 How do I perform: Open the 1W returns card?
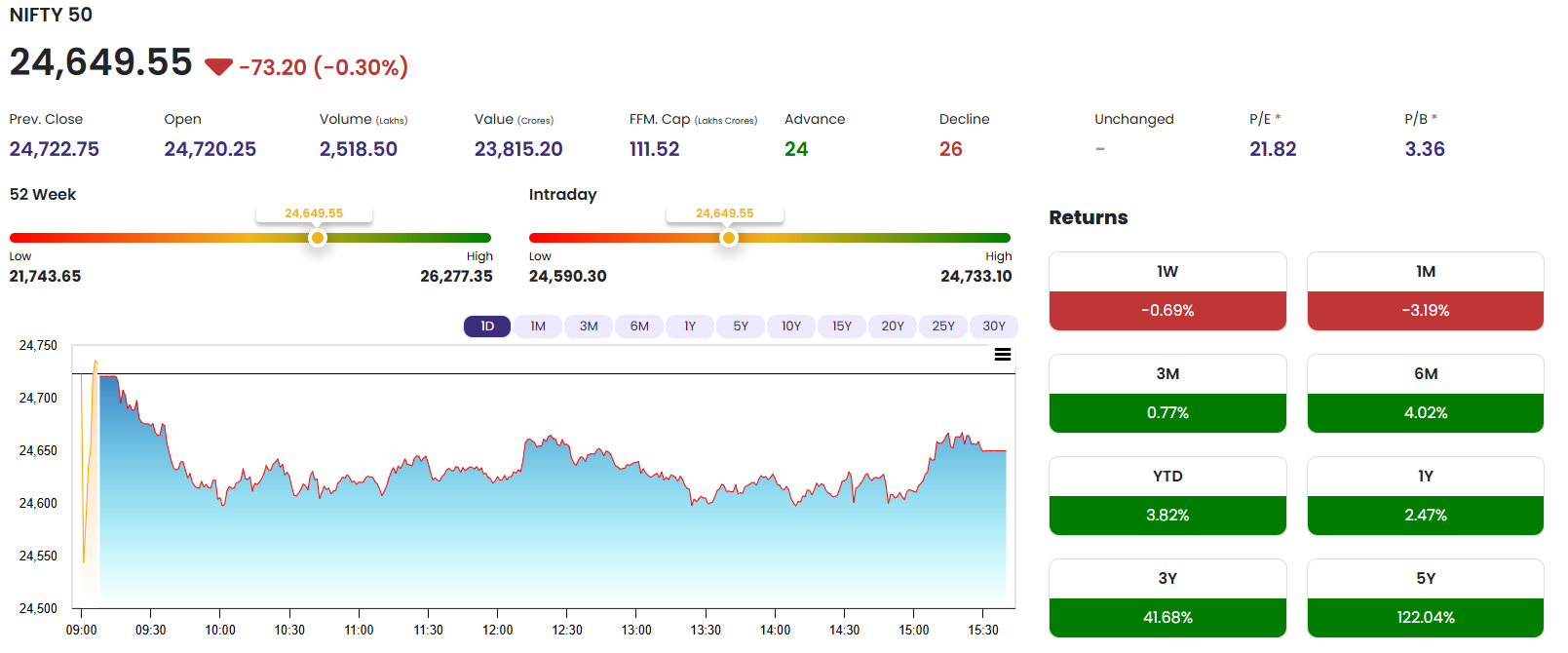1167,291
